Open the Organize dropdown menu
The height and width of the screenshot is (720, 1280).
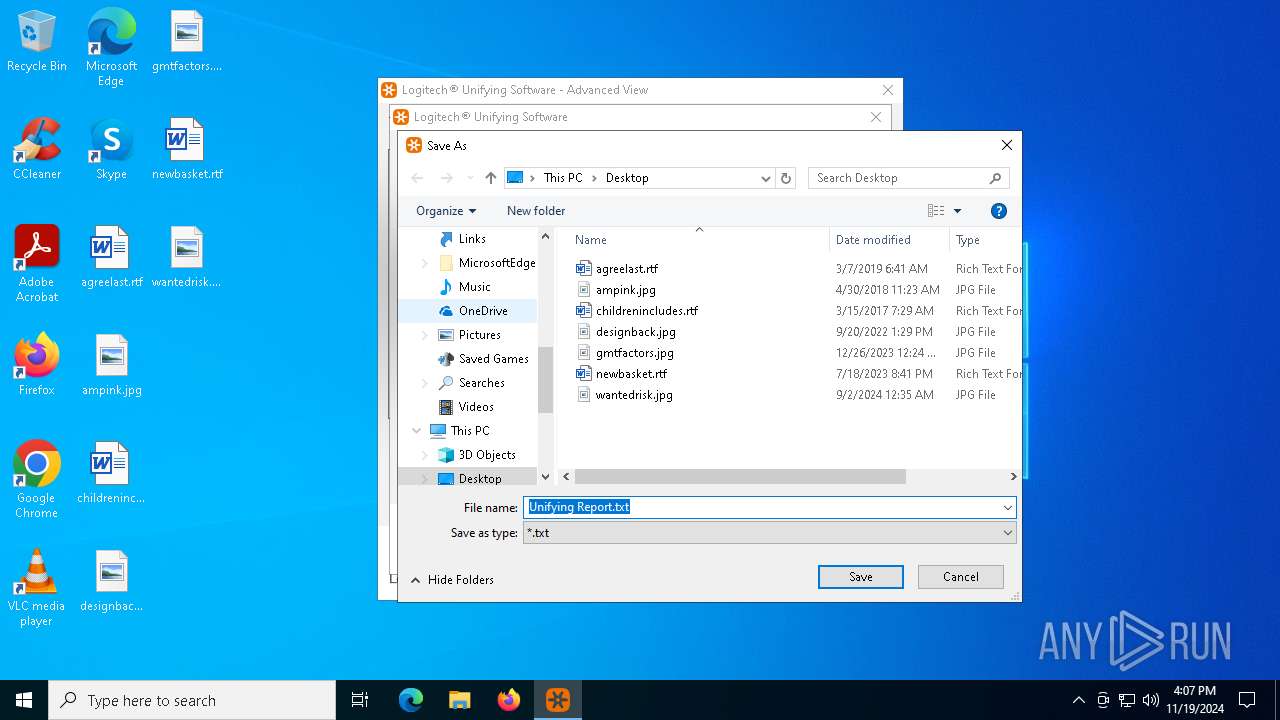[446, 211]
